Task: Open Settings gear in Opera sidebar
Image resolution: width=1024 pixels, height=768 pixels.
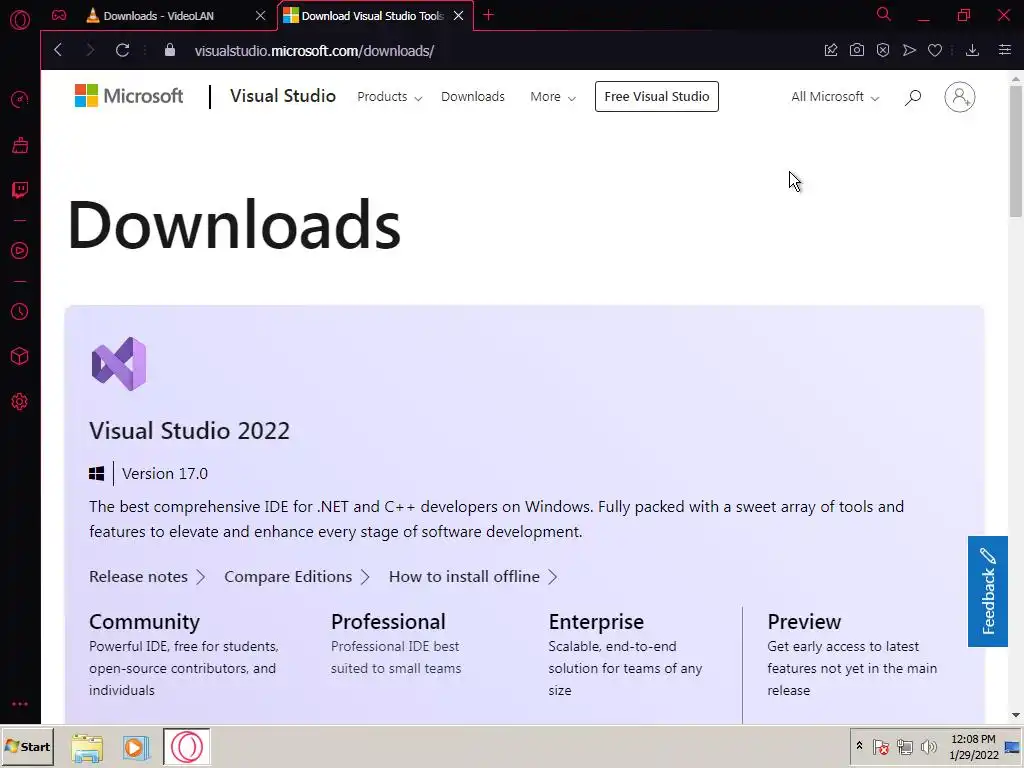Action: coord(20,402)
